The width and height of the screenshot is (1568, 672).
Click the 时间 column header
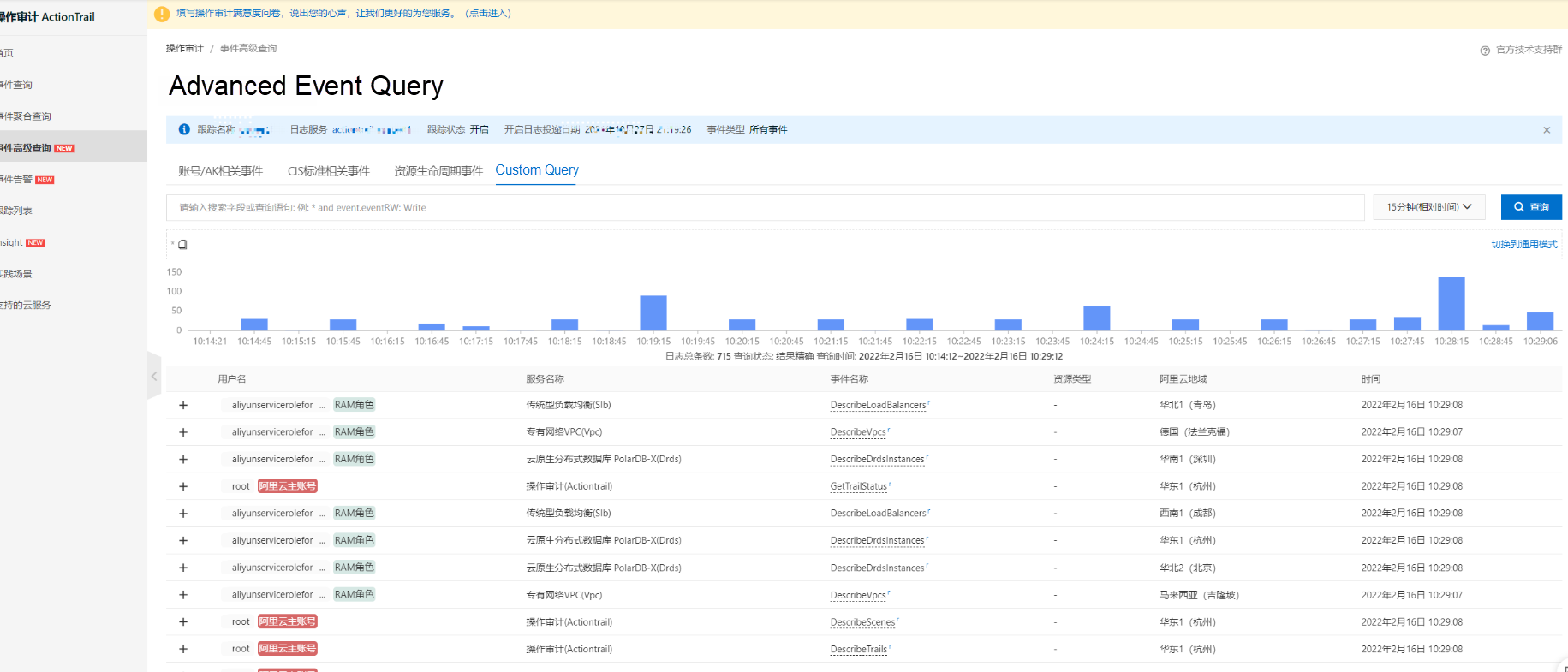(x=1371, y=379)
